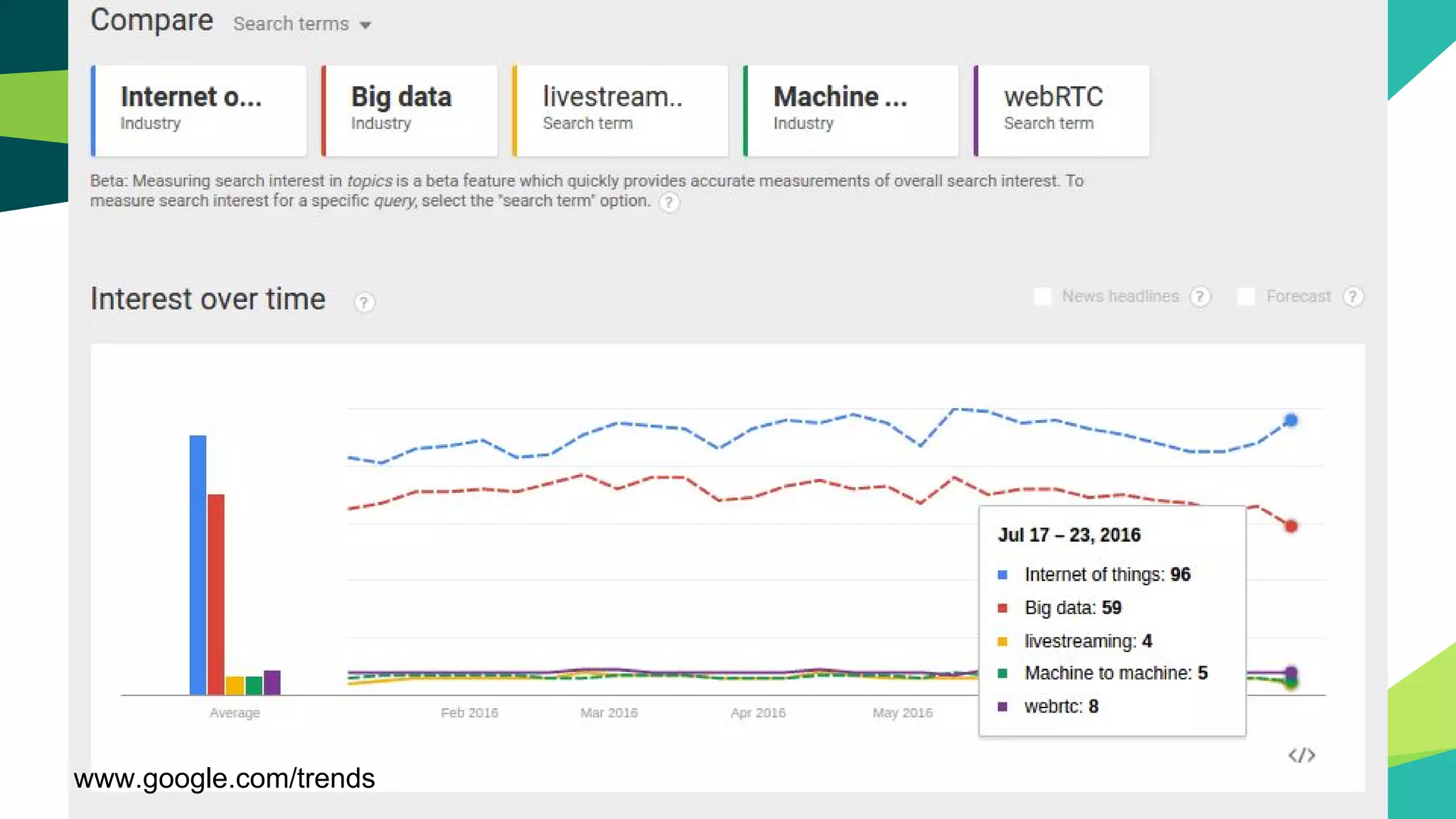Open help icon next to Forecast
Image resolution: width=1456 pixels, height=819 pixels.
[1353, 296]
